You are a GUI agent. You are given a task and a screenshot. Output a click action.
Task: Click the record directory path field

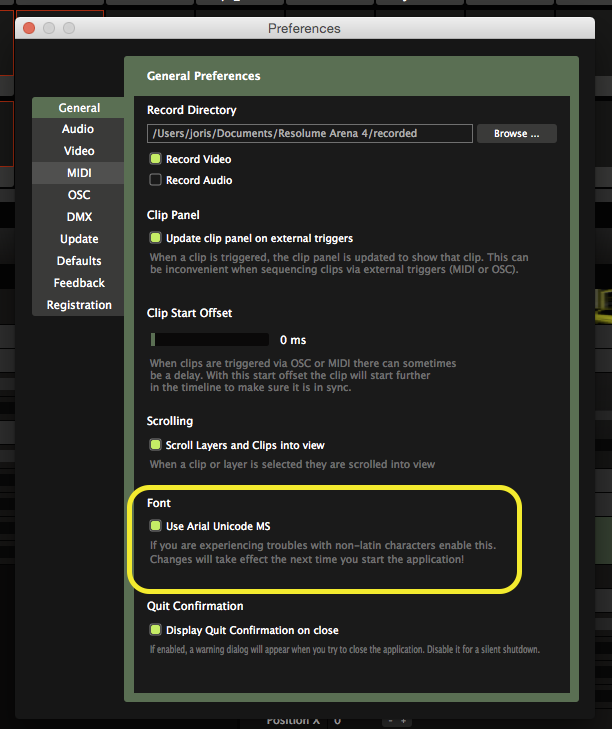[x=309, y=133]
